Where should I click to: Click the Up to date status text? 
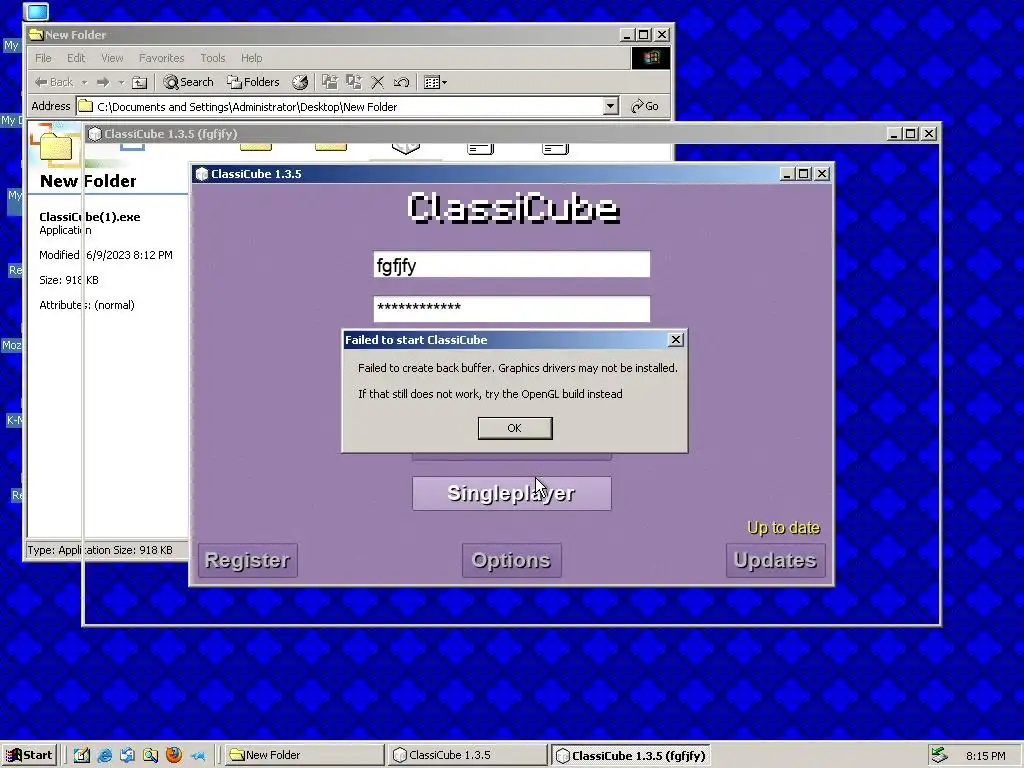783,528
